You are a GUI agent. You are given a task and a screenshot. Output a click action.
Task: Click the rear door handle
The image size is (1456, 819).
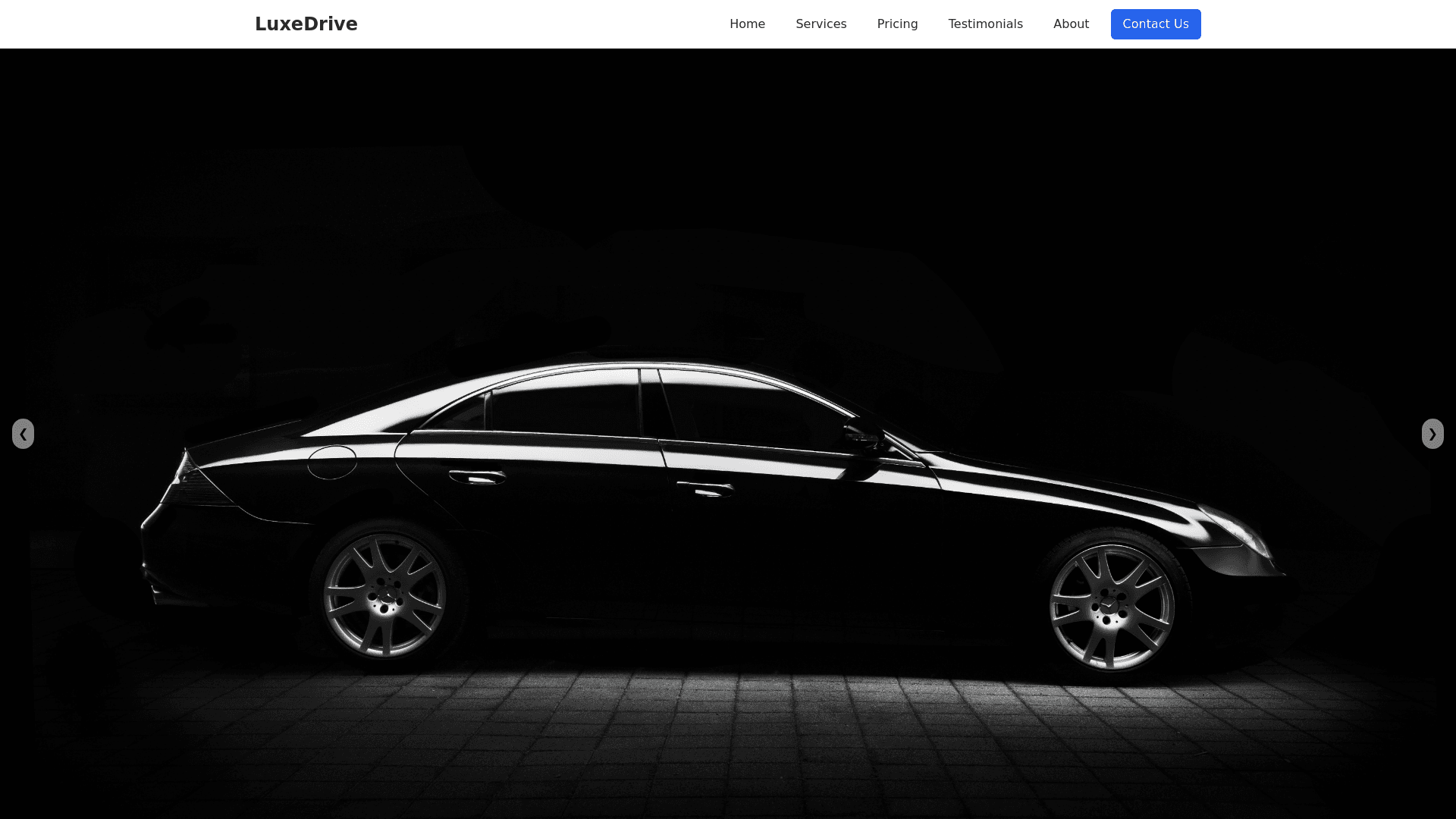click(476, 477)
